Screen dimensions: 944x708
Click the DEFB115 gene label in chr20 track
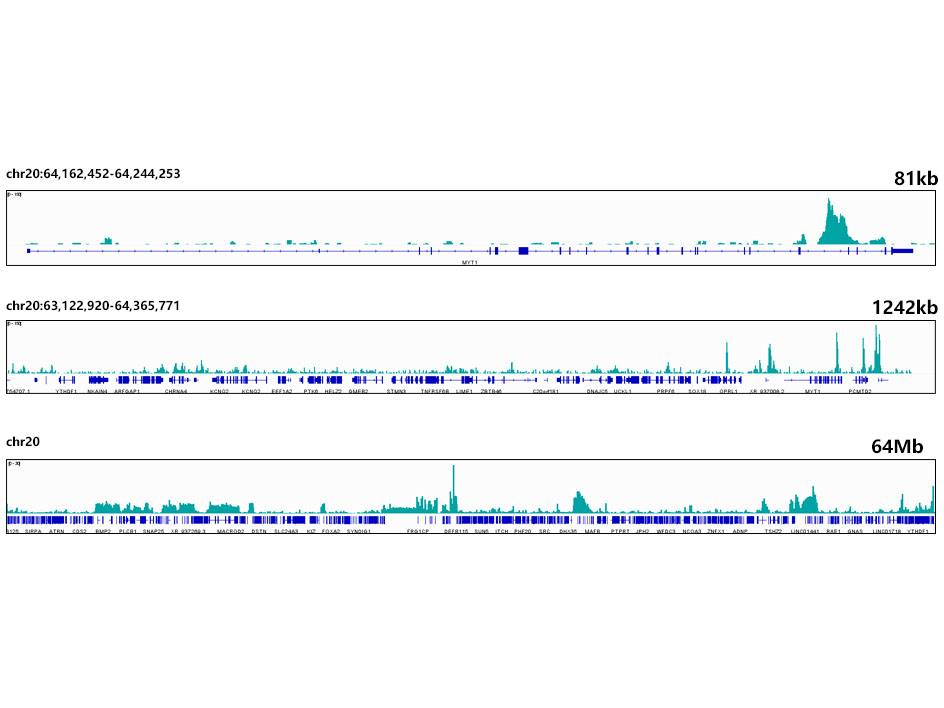point(456,532)
